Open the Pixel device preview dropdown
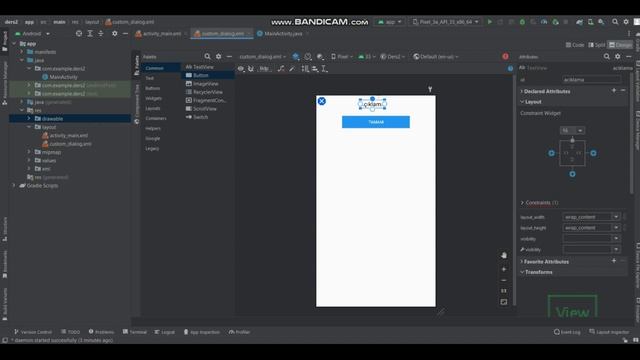Viewport: 640px width, 360px height. point(342,56)
